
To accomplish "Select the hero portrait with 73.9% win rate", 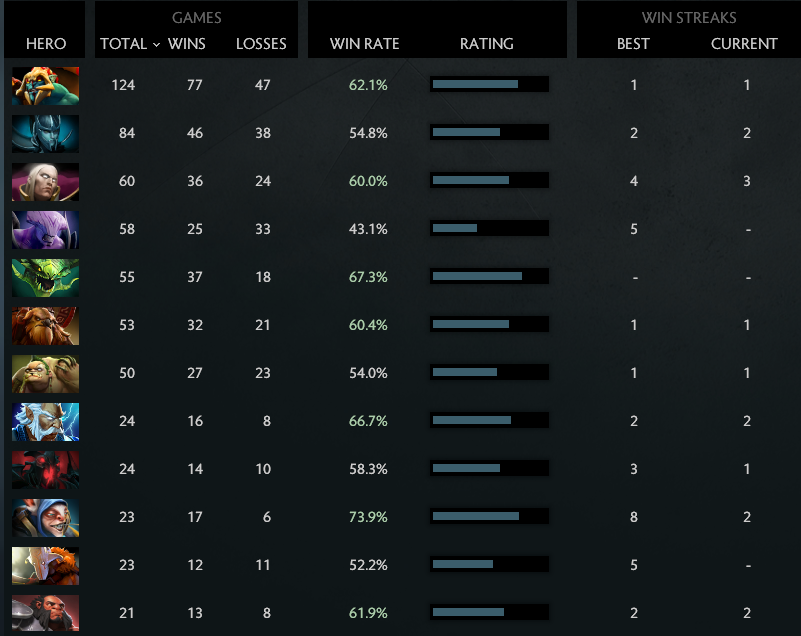I will (x=45, y=516).
